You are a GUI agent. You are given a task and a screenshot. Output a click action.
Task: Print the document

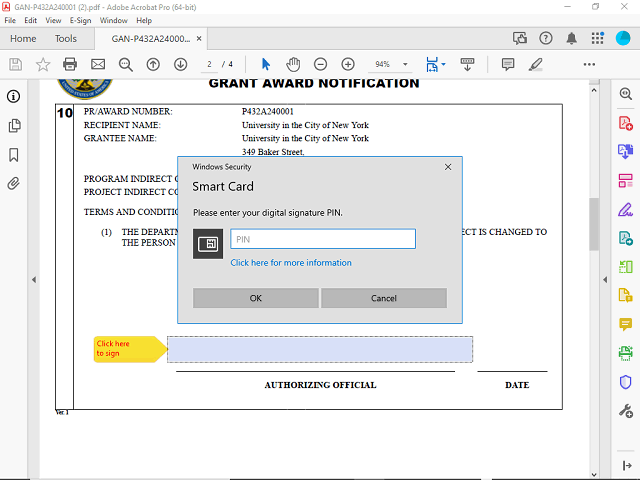(x=70, y=64)
